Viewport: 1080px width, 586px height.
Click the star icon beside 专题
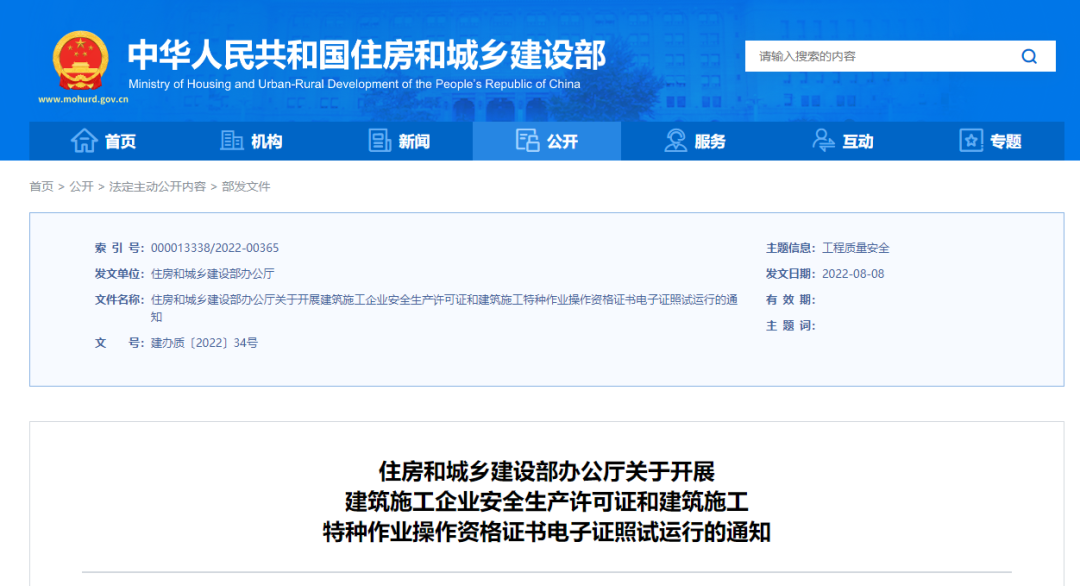click(x=969, y=140)
